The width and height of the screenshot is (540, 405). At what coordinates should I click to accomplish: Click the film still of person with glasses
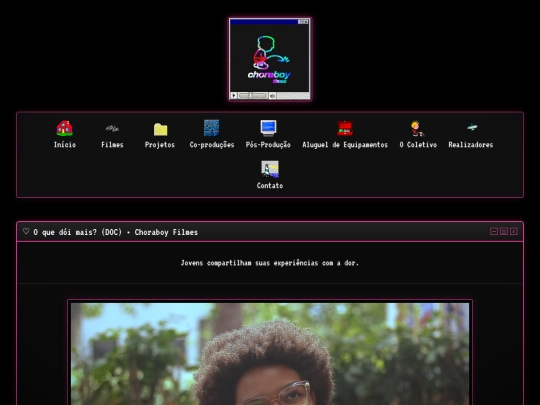coord(270,354)
